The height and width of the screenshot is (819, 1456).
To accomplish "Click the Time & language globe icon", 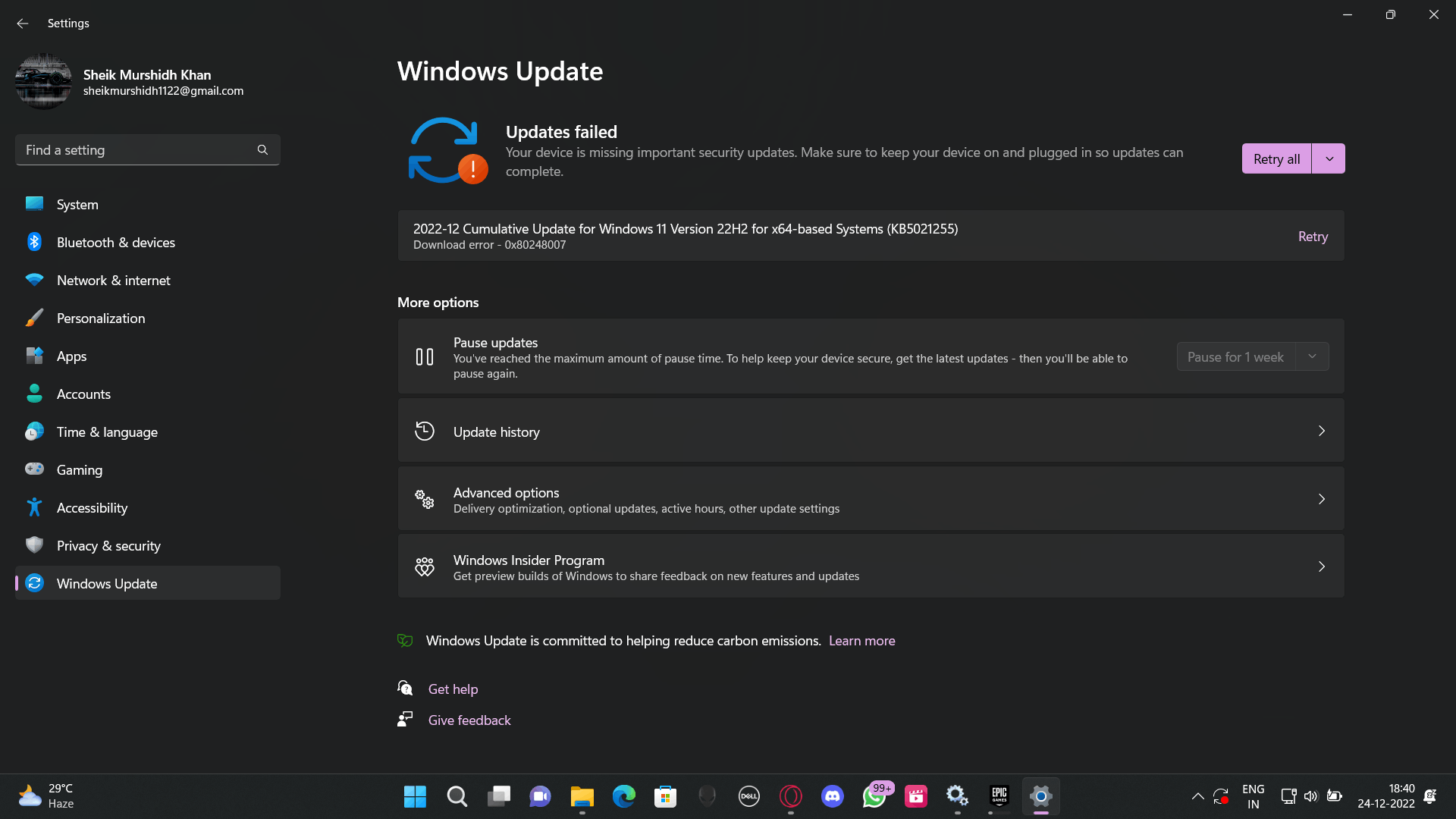I will click(34, 431).
